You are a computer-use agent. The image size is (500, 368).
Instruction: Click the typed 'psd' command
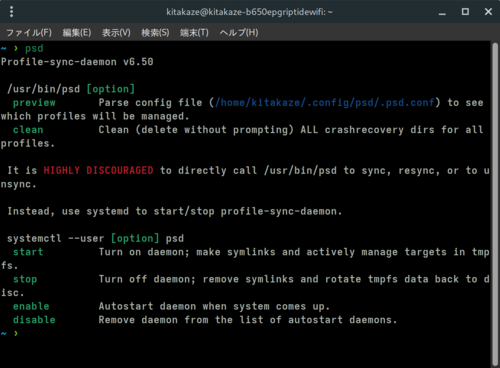pos(34,49)
